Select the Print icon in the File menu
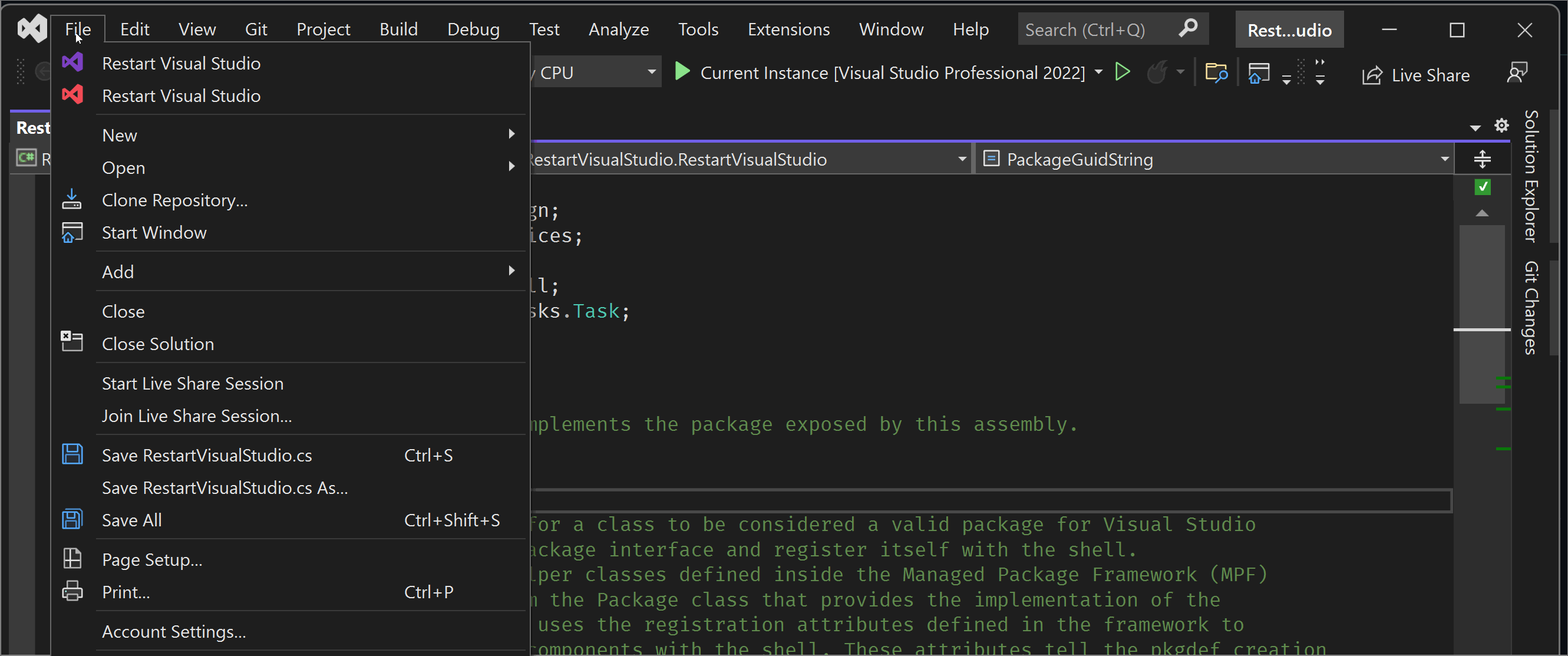 pyautogui.click(x=72, y=591)
